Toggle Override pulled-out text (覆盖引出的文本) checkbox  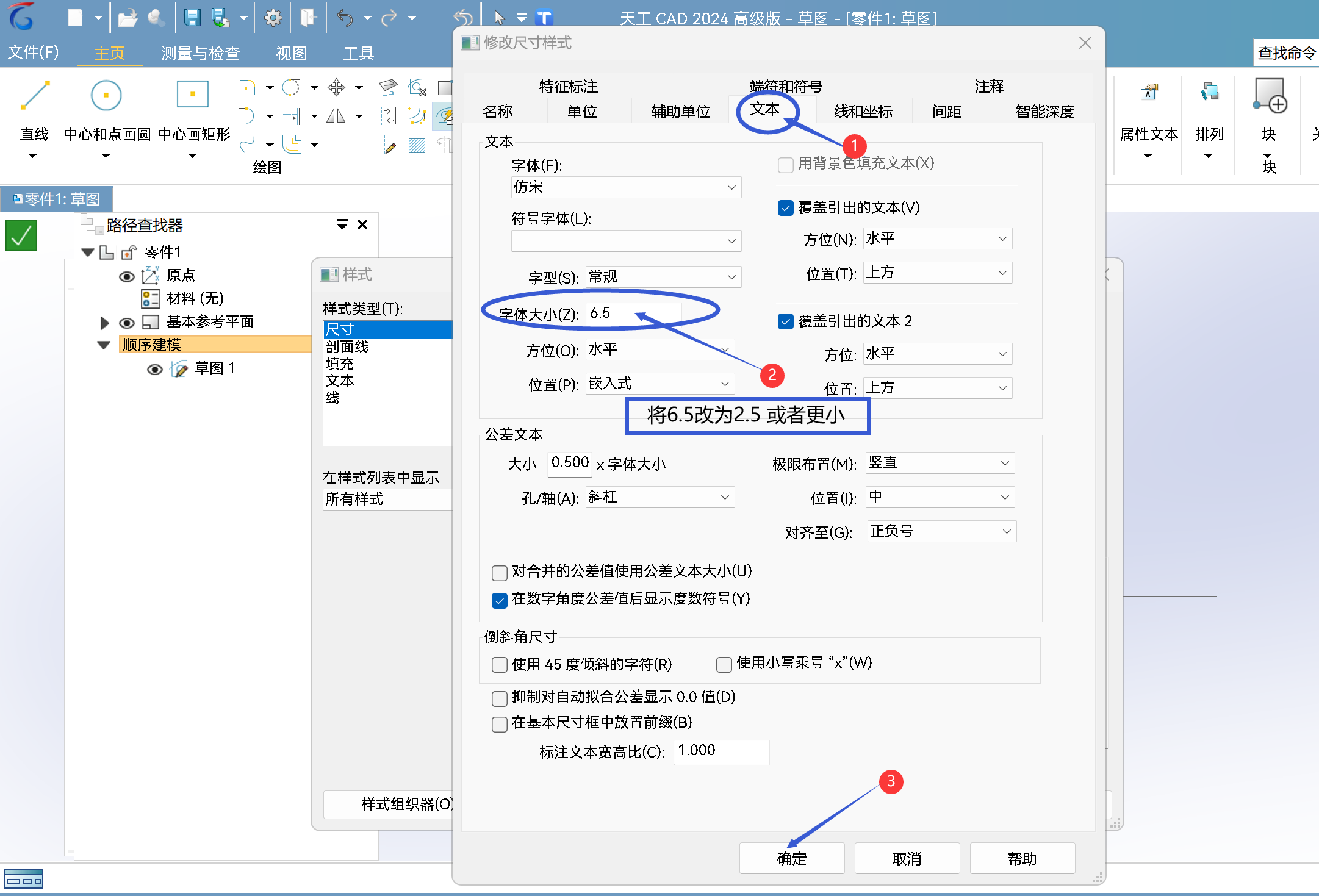point(786,209)
